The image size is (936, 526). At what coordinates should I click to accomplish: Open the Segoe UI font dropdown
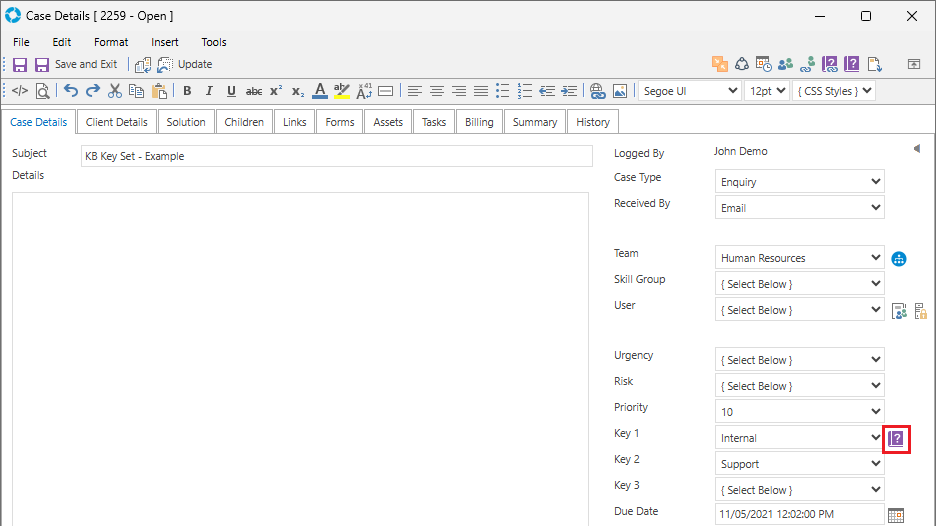tap(689, 91)
